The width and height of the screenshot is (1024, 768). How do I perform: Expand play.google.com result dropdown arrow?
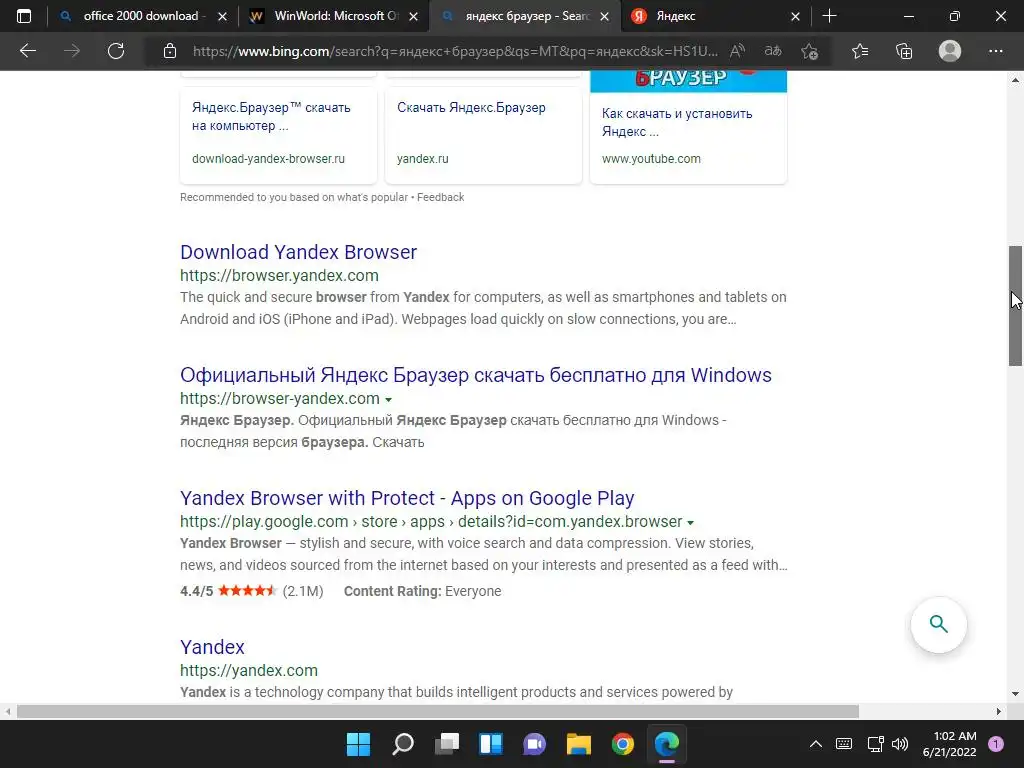point(690,522)
